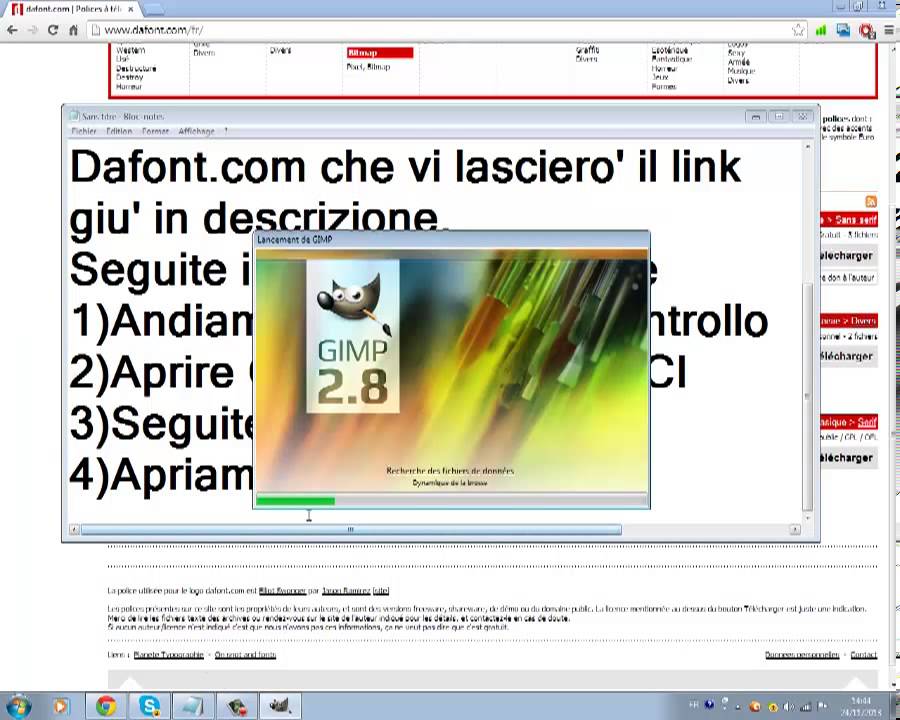
Task: Click the Chrome forward arrow
Action: point(33,30)
